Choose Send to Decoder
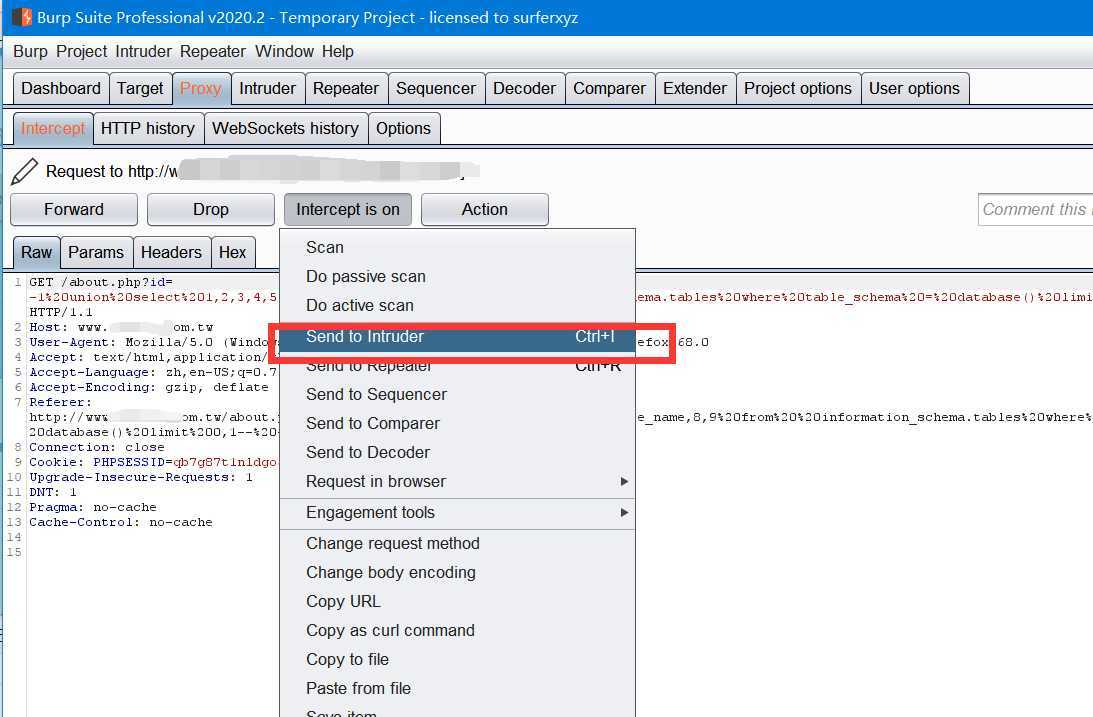This screenshot has width=1093, height=717. click(x=457, y=453)
